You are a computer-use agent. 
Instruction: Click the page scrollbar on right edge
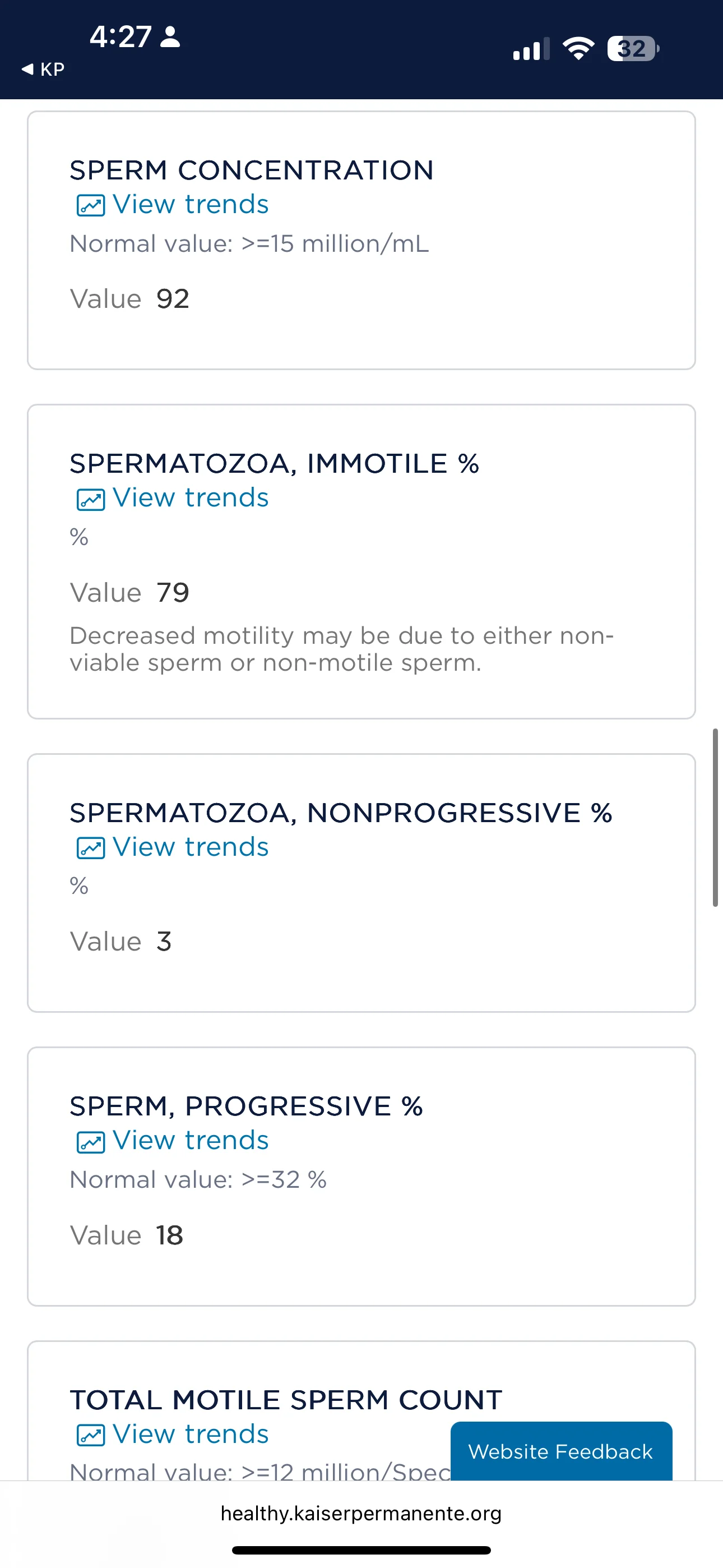pyautogui.click(x=716, y=818)
